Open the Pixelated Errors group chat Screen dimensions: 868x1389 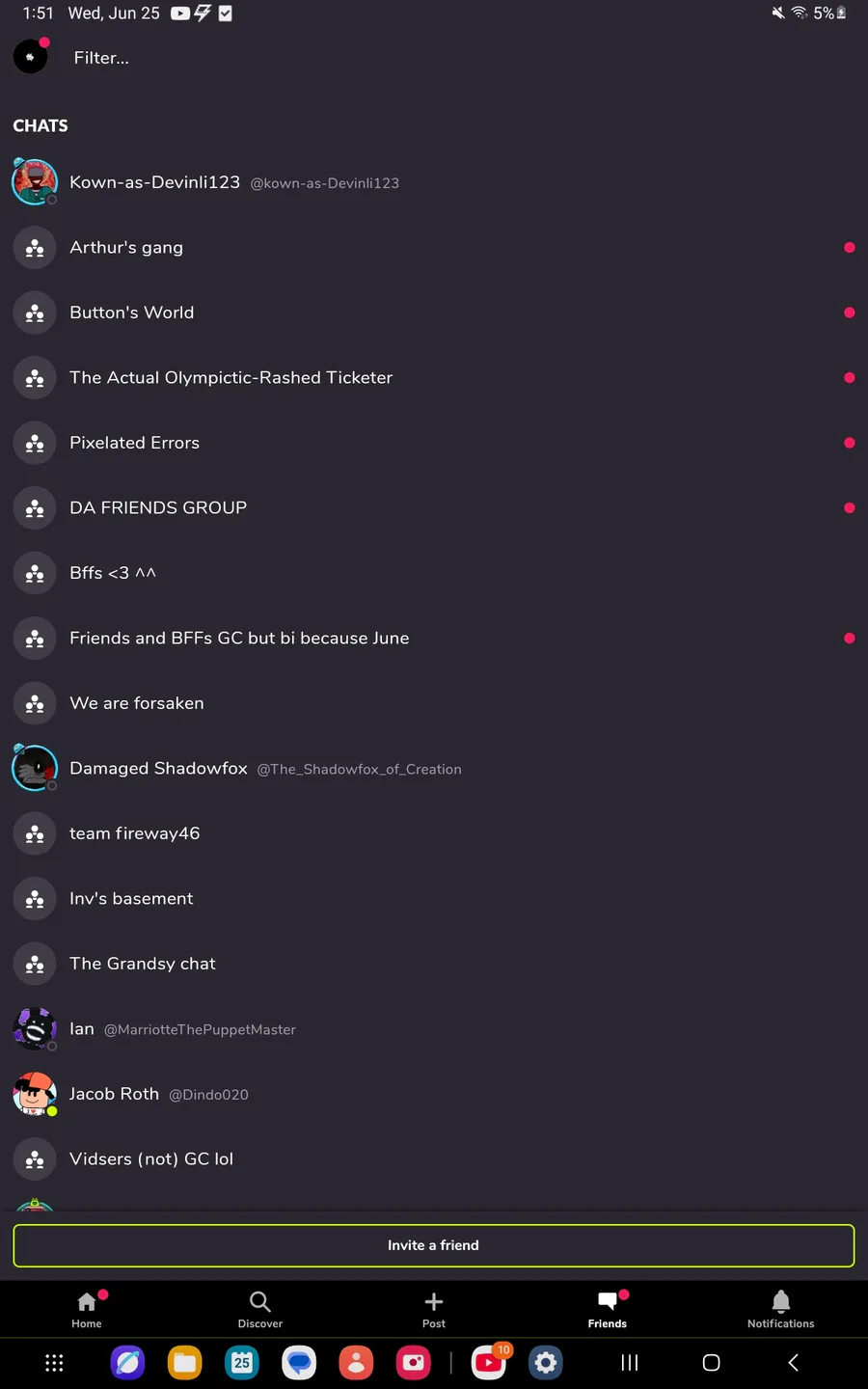tap(434, 443)
